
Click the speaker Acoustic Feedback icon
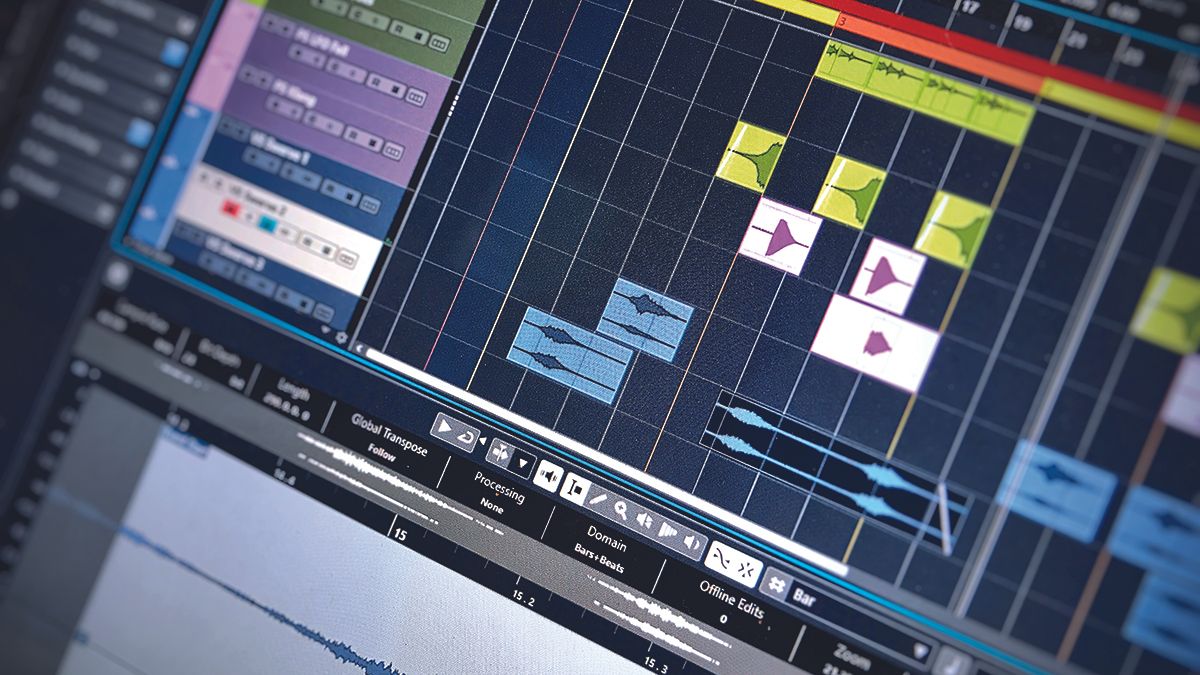point(546,474)
